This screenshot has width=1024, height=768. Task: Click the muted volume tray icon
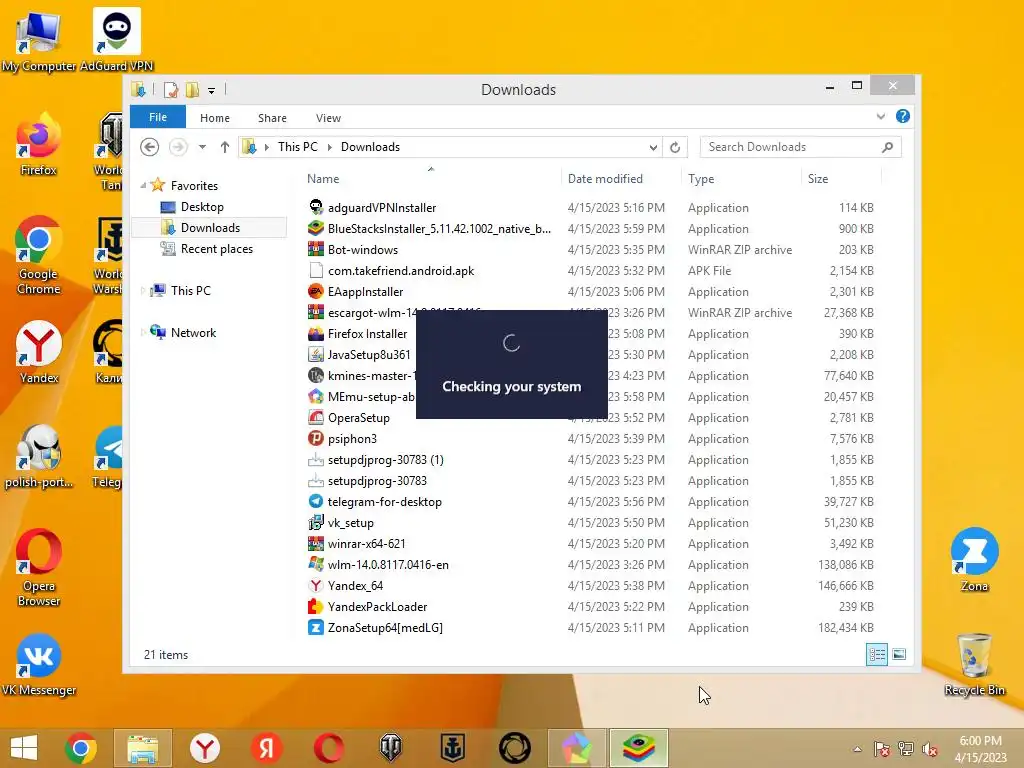point(929,749)
